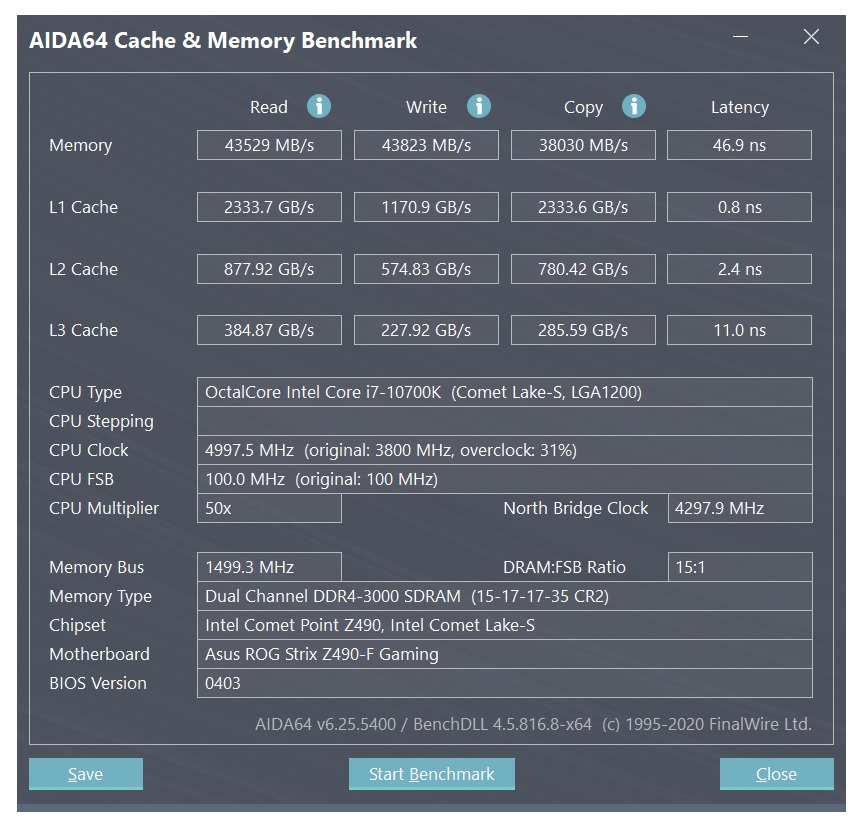Click the Memory Write value box
Screen dimensions: 862x829
click(426, 145)
